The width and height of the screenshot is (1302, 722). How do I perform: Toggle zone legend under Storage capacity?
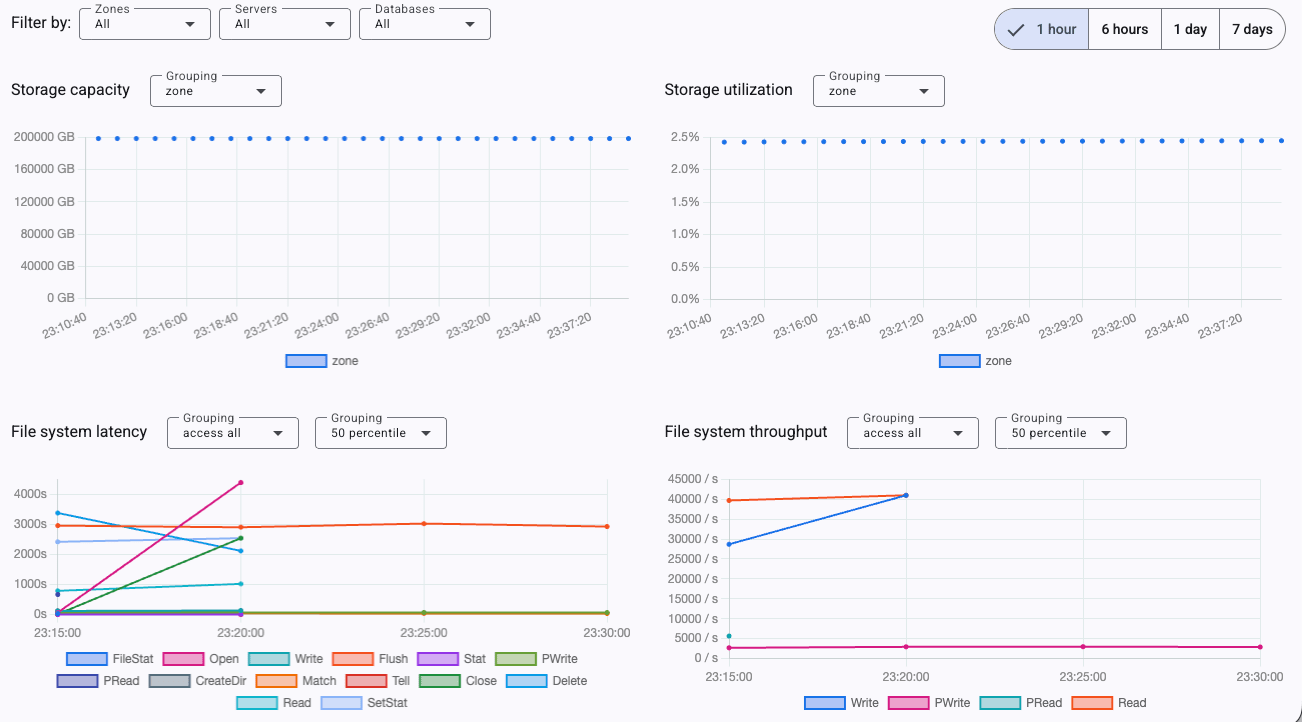pyautogui.click(x=306, y=361)
